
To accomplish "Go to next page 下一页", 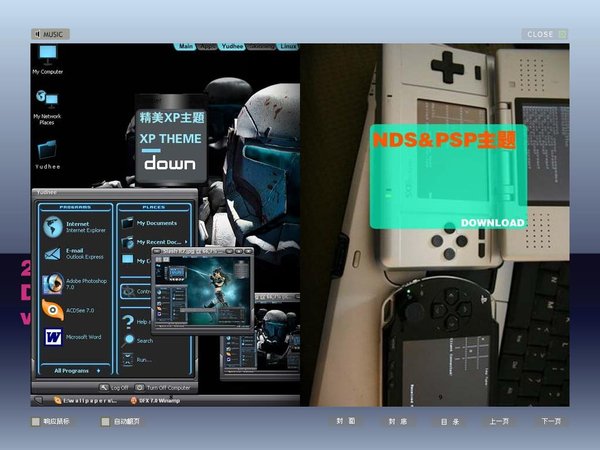I will point(551,421).
